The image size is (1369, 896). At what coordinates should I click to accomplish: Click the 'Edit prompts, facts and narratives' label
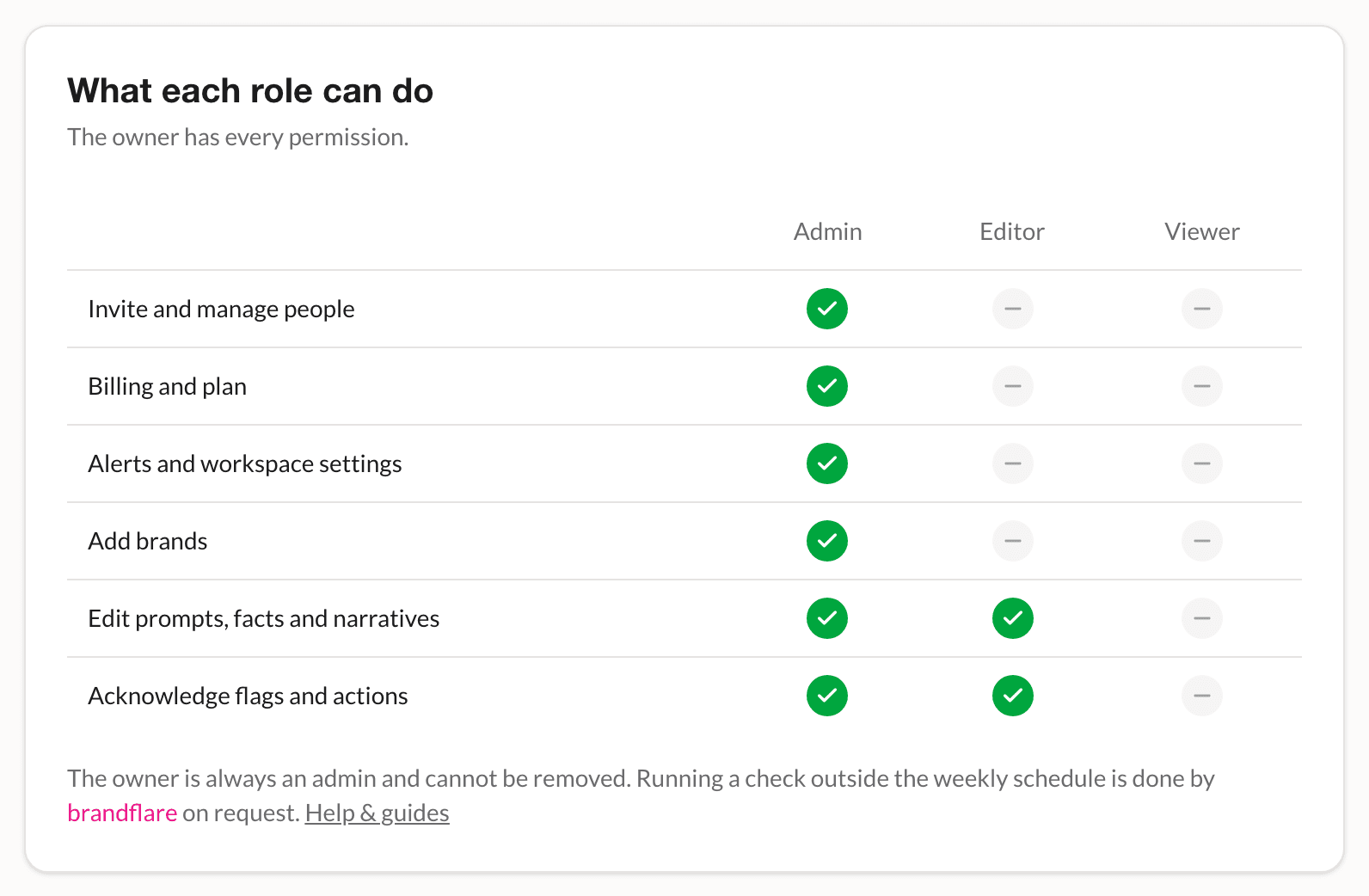point(264,619)
